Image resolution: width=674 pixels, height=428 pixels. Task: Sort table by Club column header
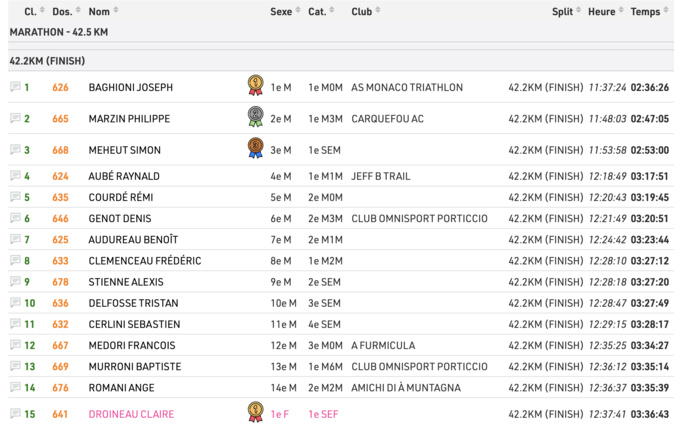click(x=362, y=11)
